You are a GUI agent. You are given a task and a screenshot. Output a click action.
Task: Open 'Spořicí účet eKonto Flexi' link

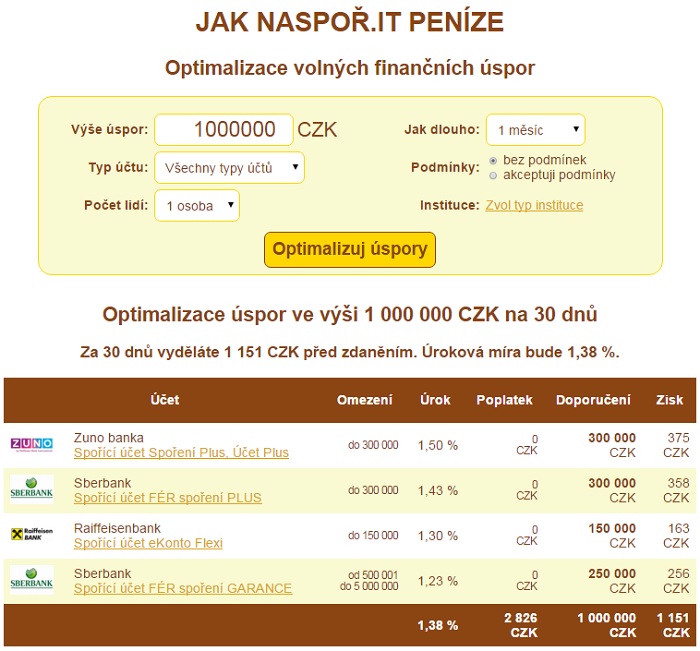[x=148, y=543]
